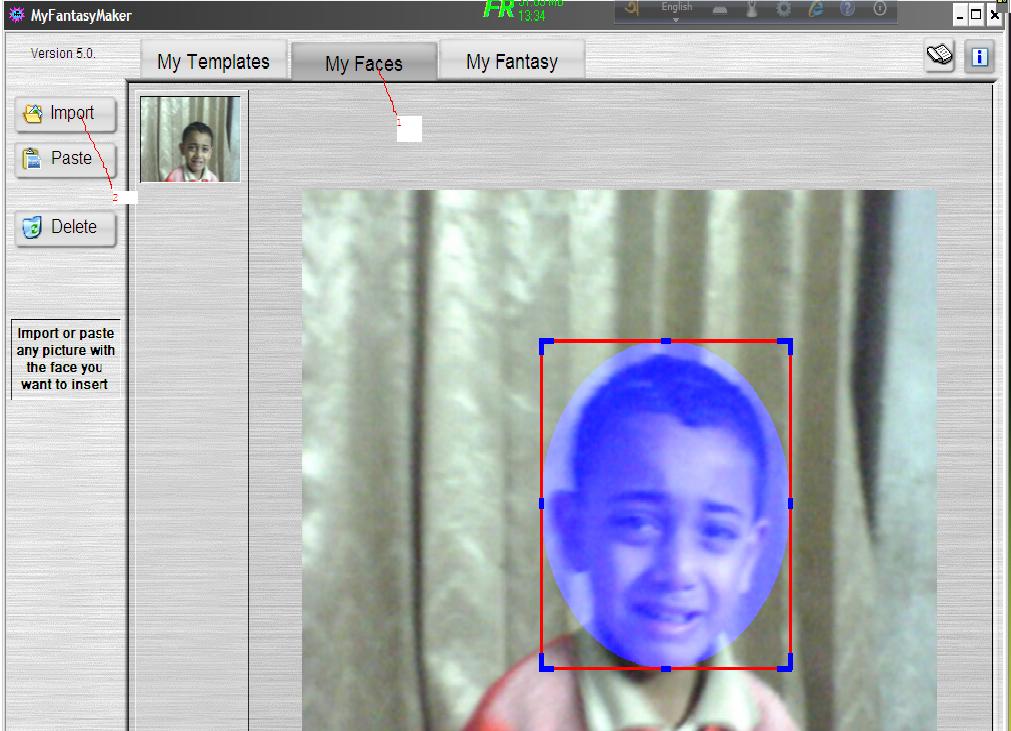Click the Paste button
The width and height of the screenshot is (1011, 731).
[65, 159]
